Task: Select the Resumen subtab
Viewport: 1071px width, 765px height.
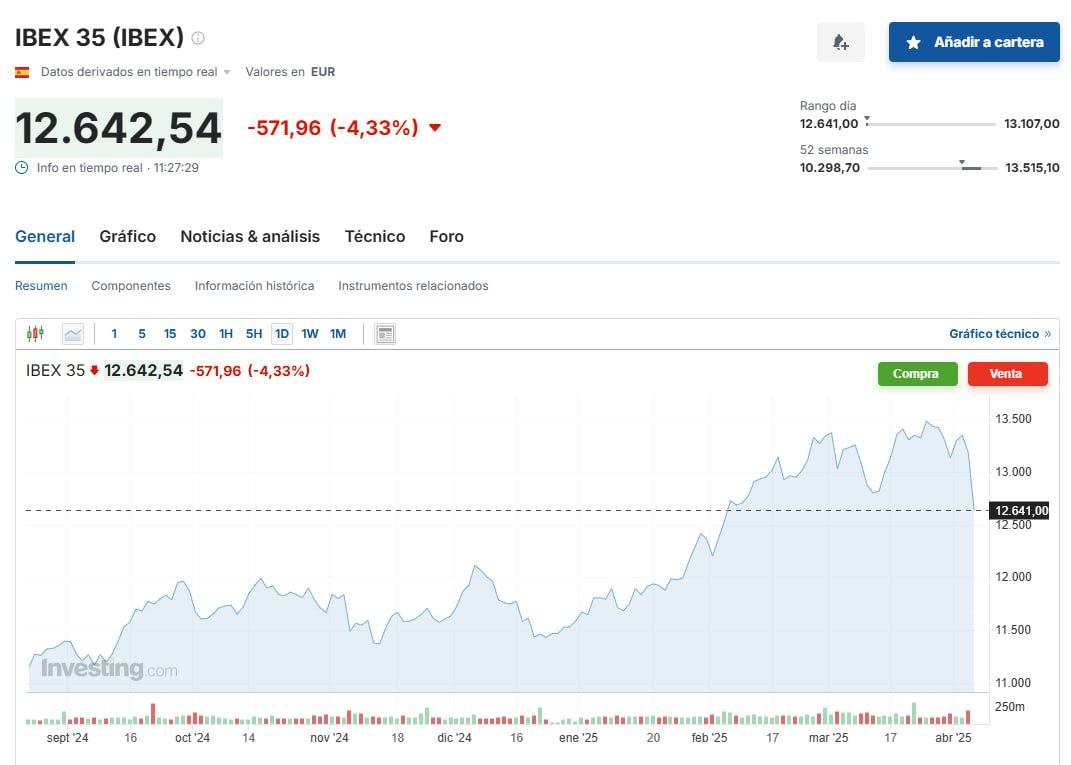Action: pyautogui.click(x=41, y=286)
